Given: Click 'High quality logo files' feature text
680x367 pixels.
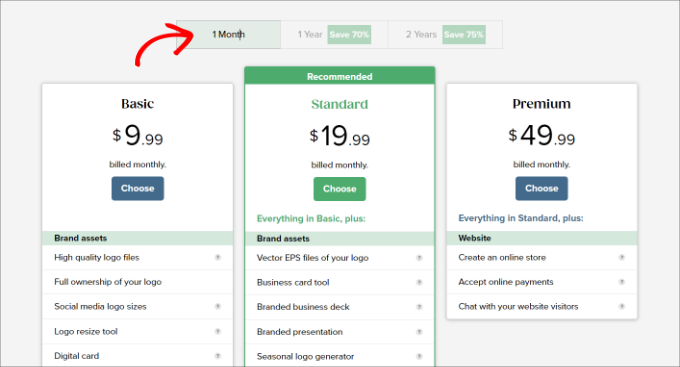Looking at the screenshot, I should (97, 257).
